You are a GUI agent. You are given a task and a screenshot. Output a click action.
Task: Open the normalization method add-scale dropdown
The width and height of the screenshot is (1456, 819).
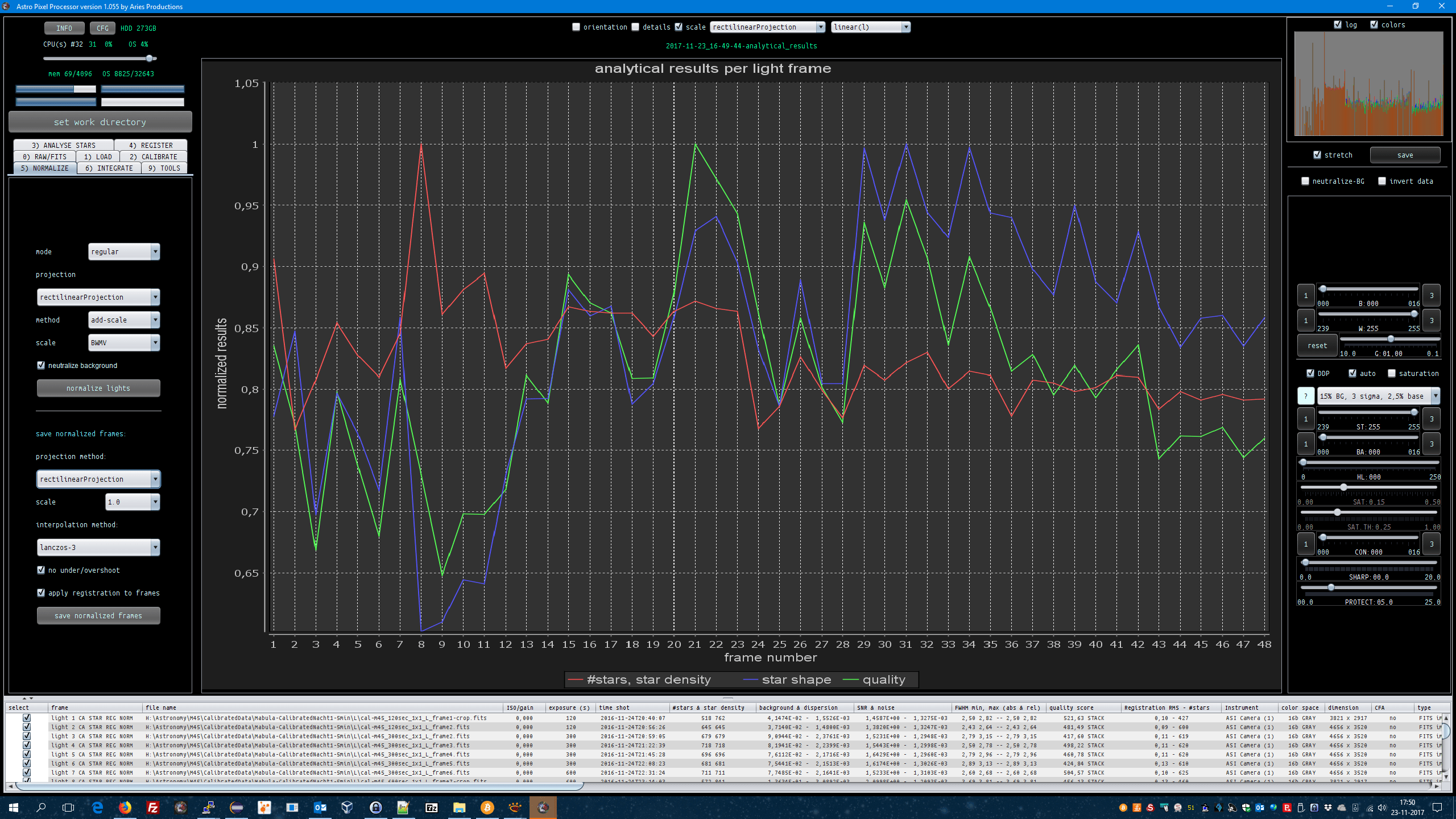tap(155, 320)
